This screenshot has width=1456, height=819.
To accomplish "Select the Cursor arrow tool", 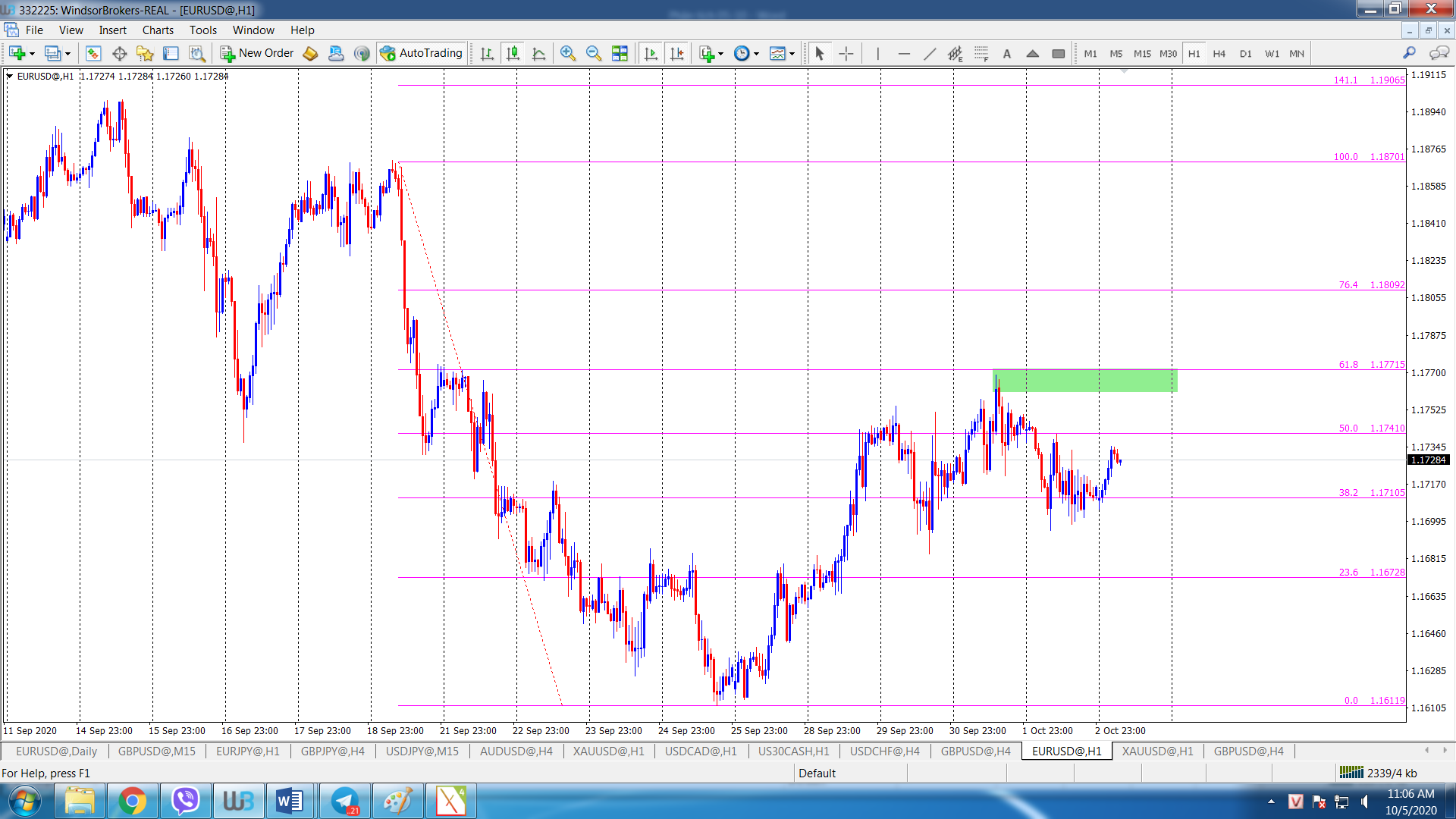I will [x=819, y=53].
